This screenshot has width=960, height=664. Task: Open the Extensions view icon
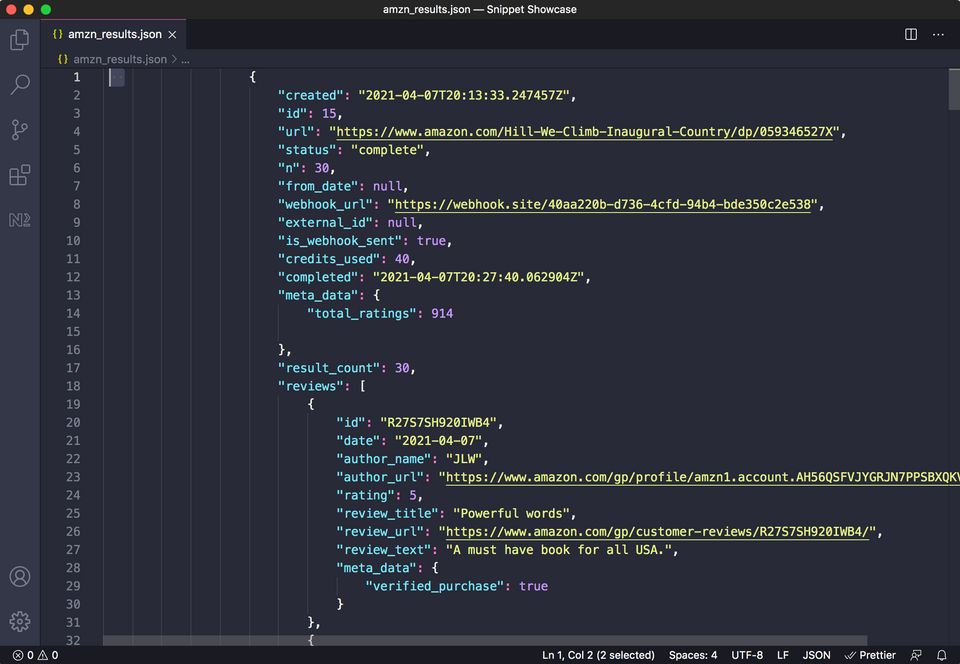click(19, 175)
